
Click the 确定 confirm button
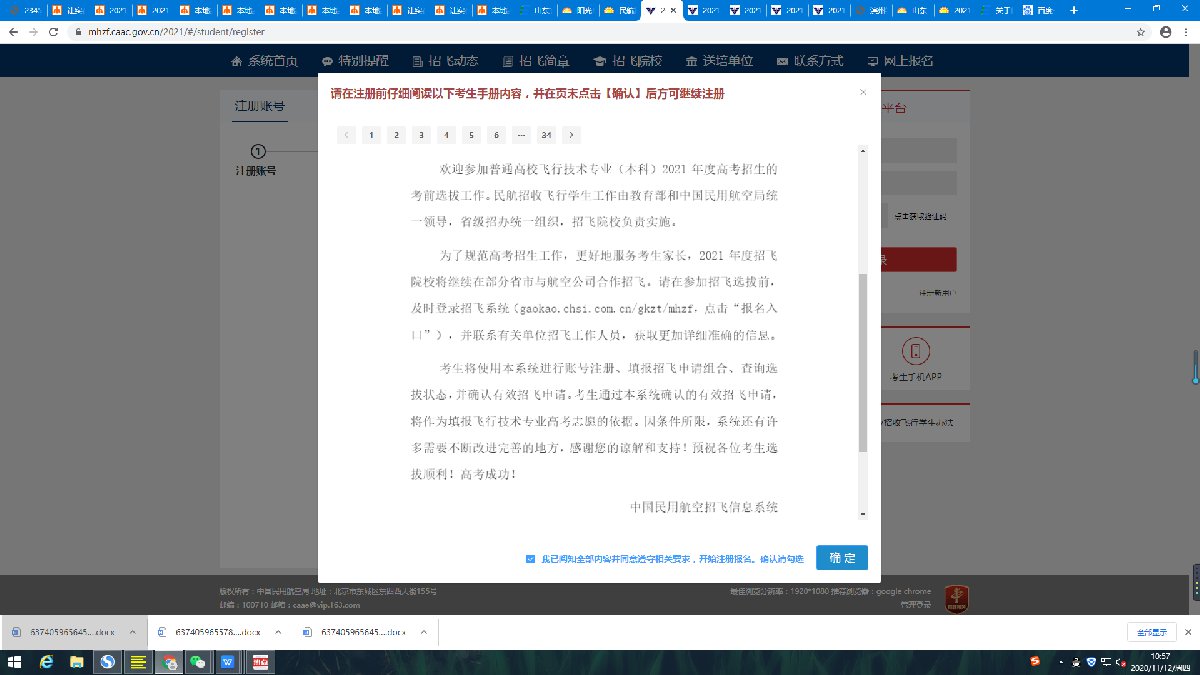(x=841, y=558)
